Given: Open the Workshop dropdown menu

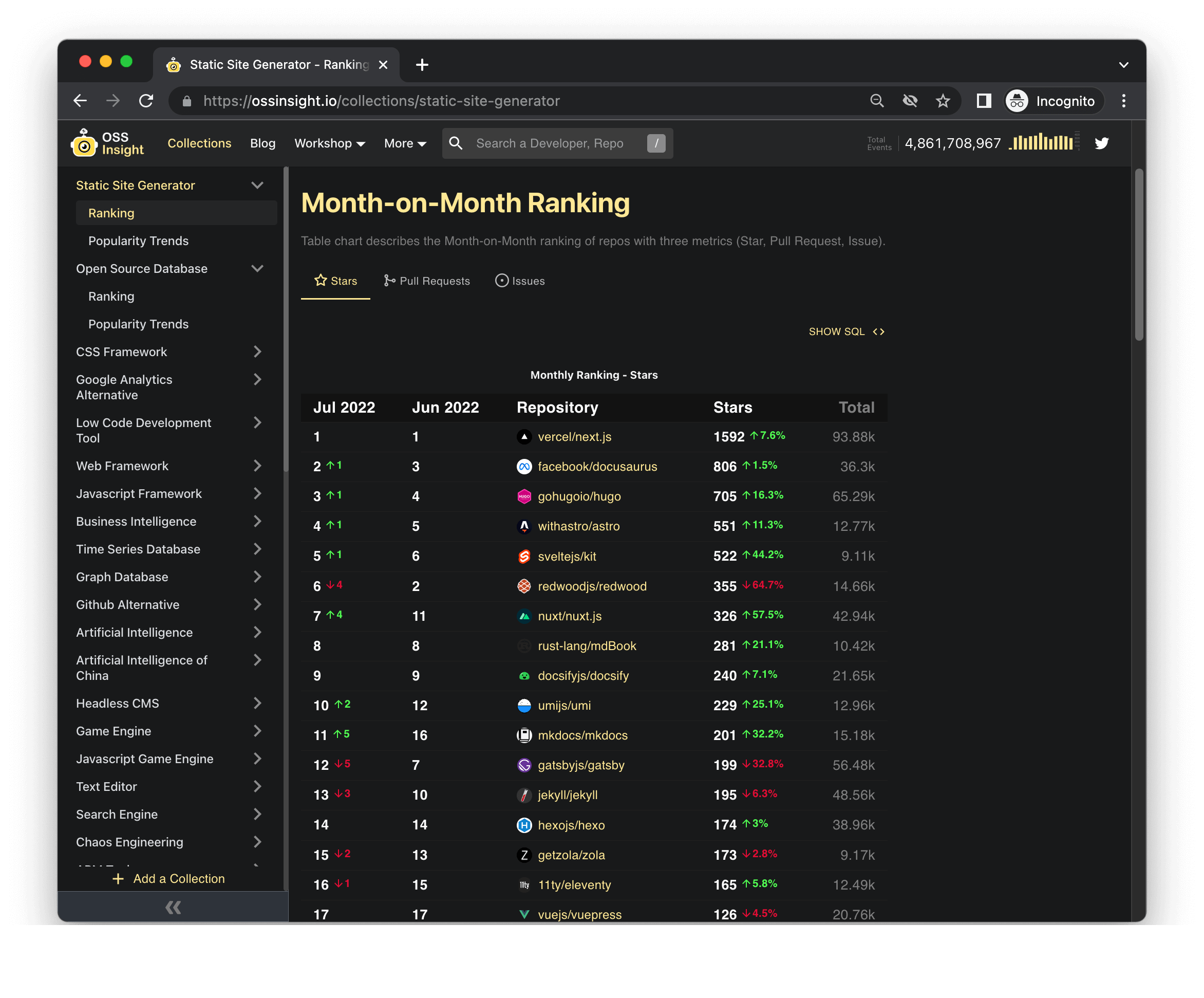Looking at the screenshot, I should click(330, 143).
